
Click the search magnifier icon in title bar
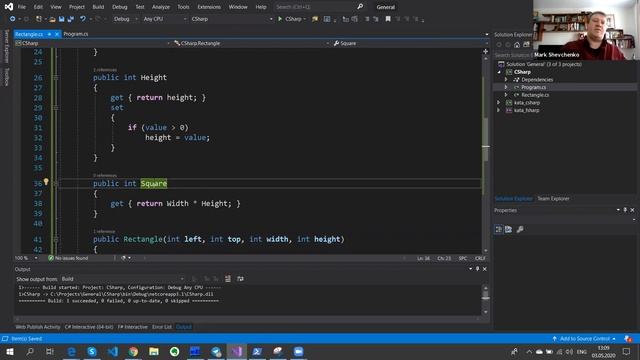(x=360, y=7)
